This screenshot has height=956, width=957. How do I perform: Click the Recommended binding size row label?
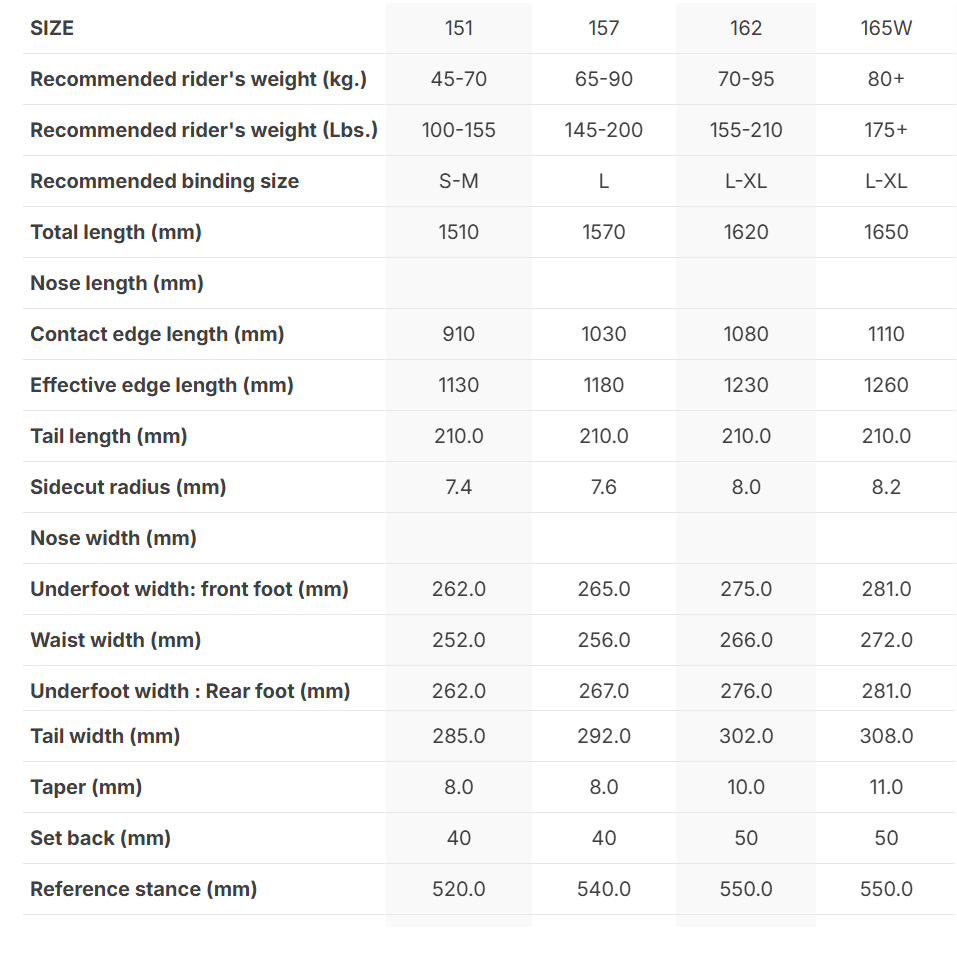165,181
